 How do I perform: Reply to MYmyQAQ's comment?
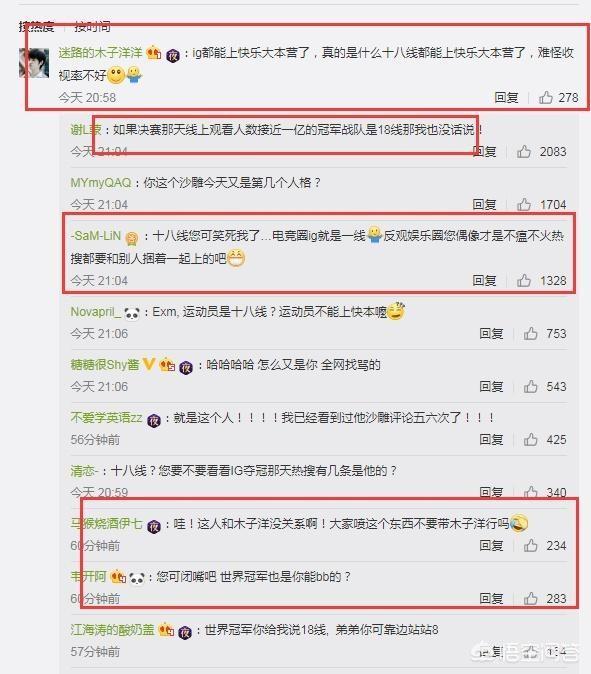(x=484, y=204)
